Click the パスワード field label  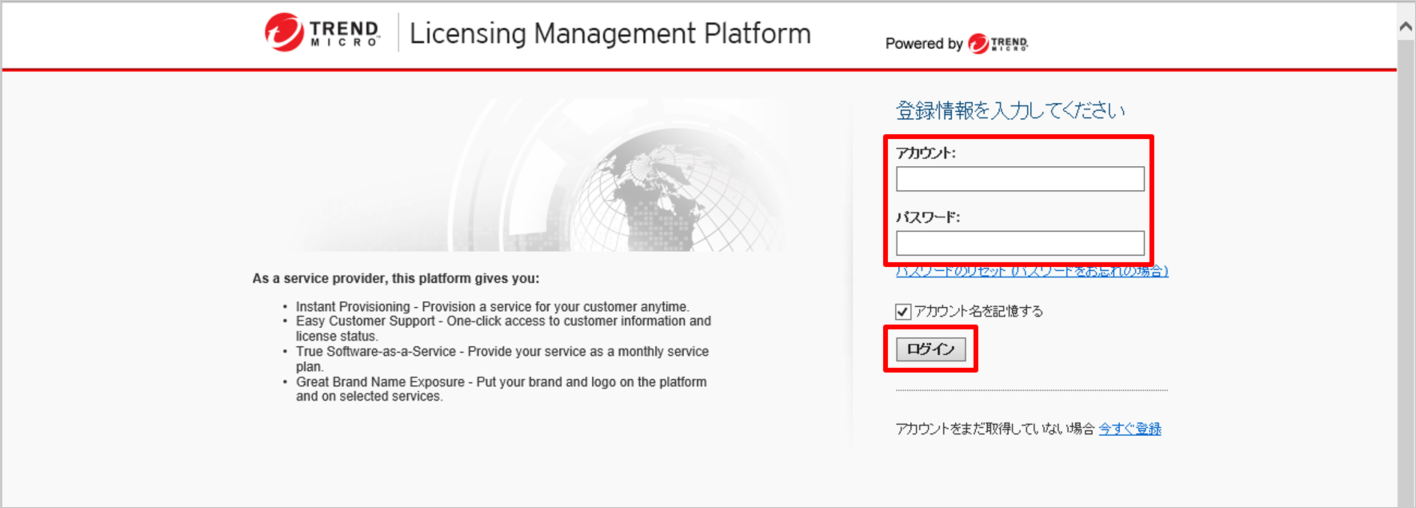click(928, 217)
